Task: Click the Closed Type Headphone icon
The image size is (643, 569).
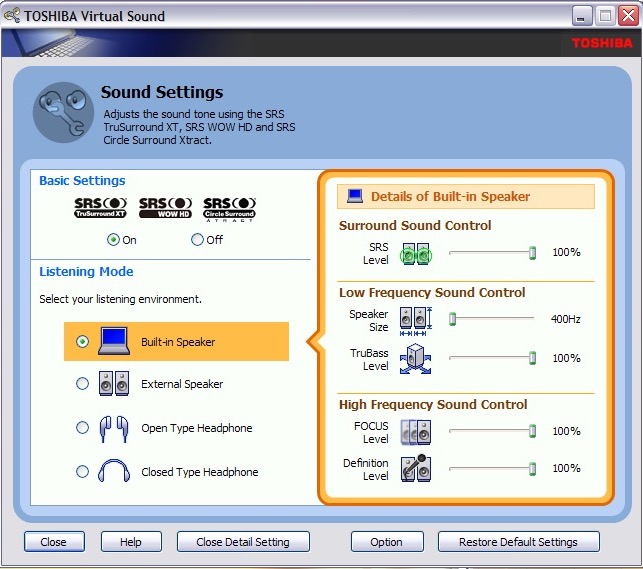Action: click(x=114, y=472)
